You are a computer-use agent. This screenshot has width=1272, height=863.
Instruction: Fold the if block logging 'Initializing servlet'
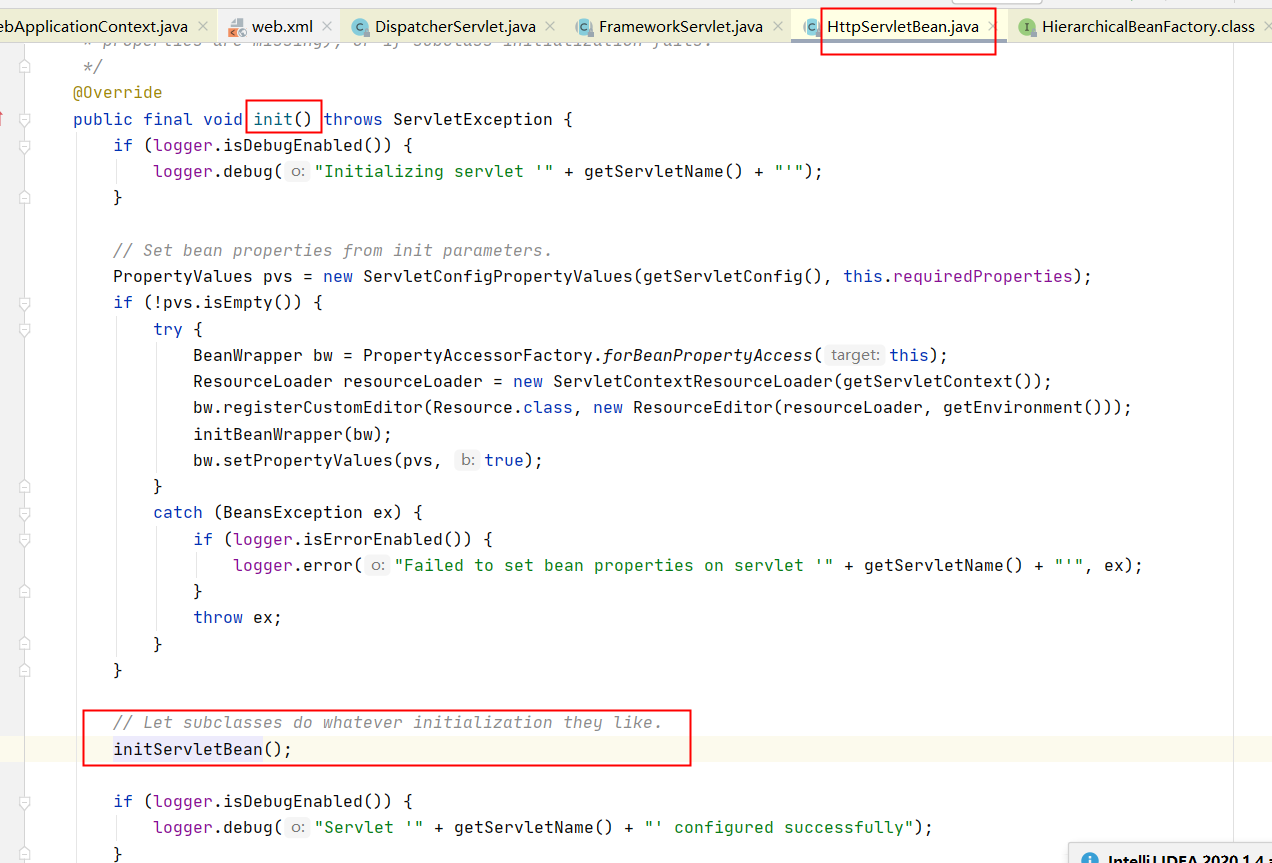pos(25,146)
